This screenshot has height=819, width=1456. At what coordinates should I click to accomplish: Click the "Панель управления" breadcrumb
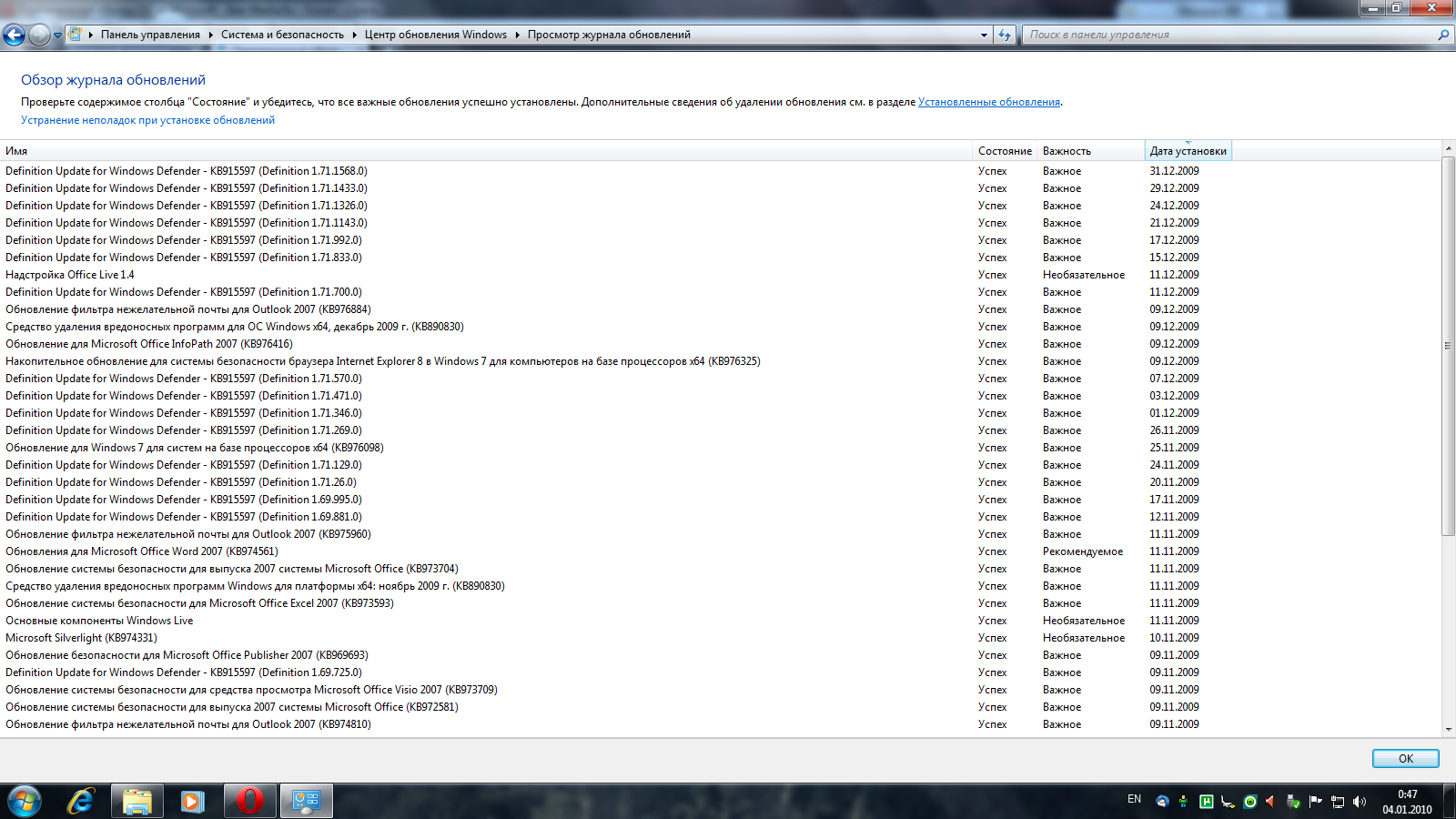(150, 35)
